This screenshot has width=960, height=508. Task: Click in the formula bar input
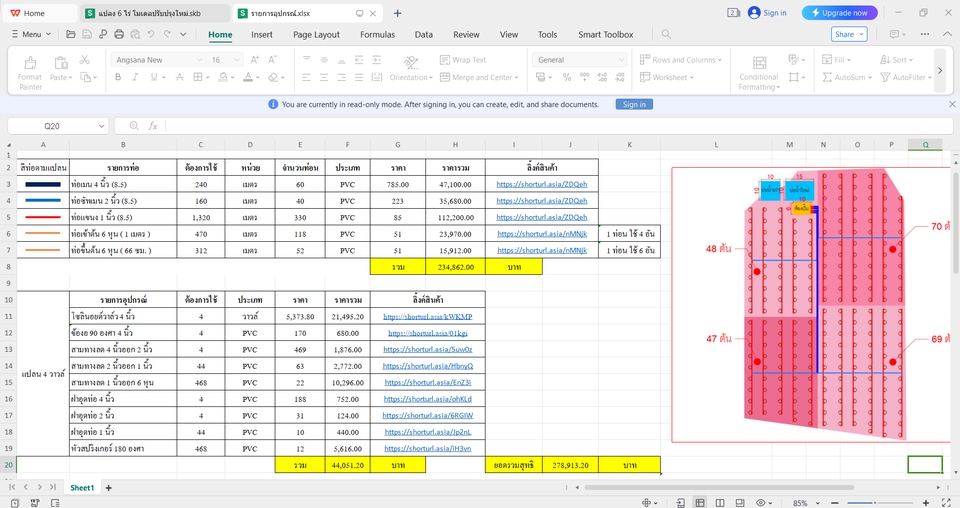pyautogui.click(x=557, y=126)
